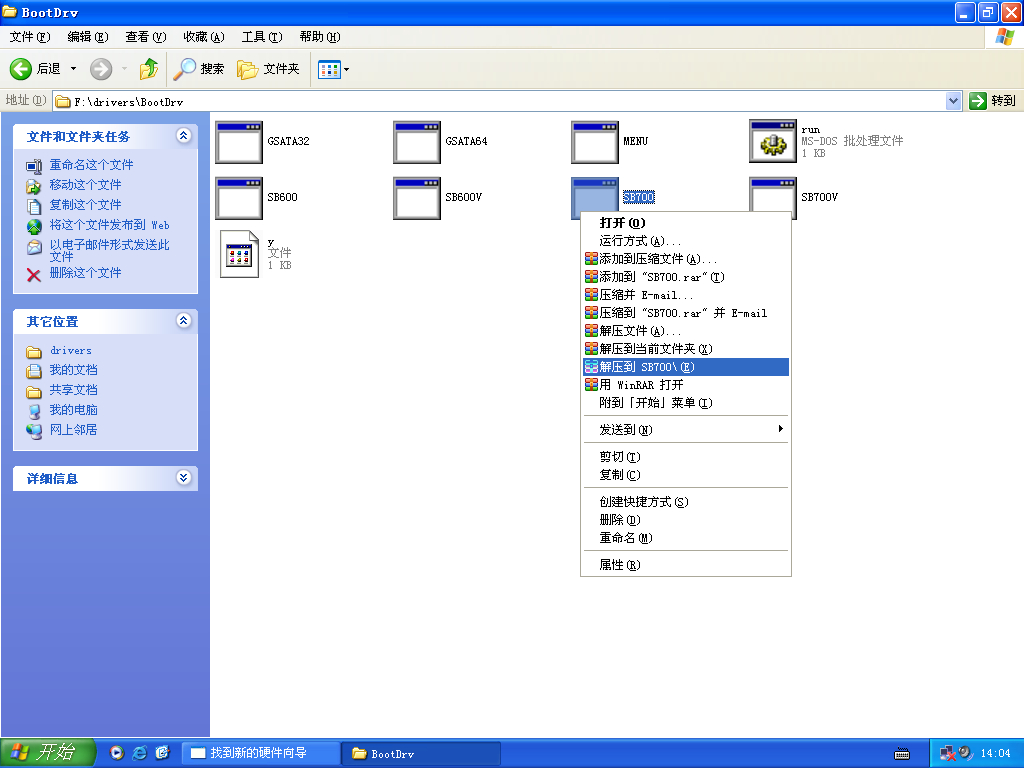Expand the address bar dropdown arrow
The width and height of the screenshot is (1024, 768).
tap(953, 101)
